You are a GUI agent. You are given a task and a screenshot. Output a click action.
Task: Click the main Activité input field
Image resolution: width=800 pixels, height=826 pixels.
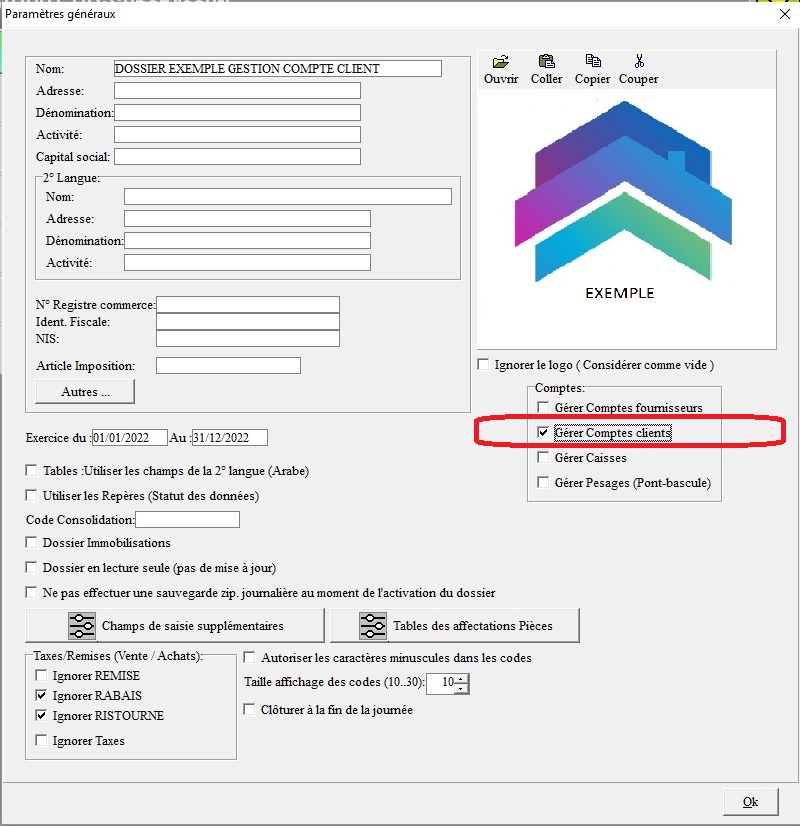click(237, 134)
